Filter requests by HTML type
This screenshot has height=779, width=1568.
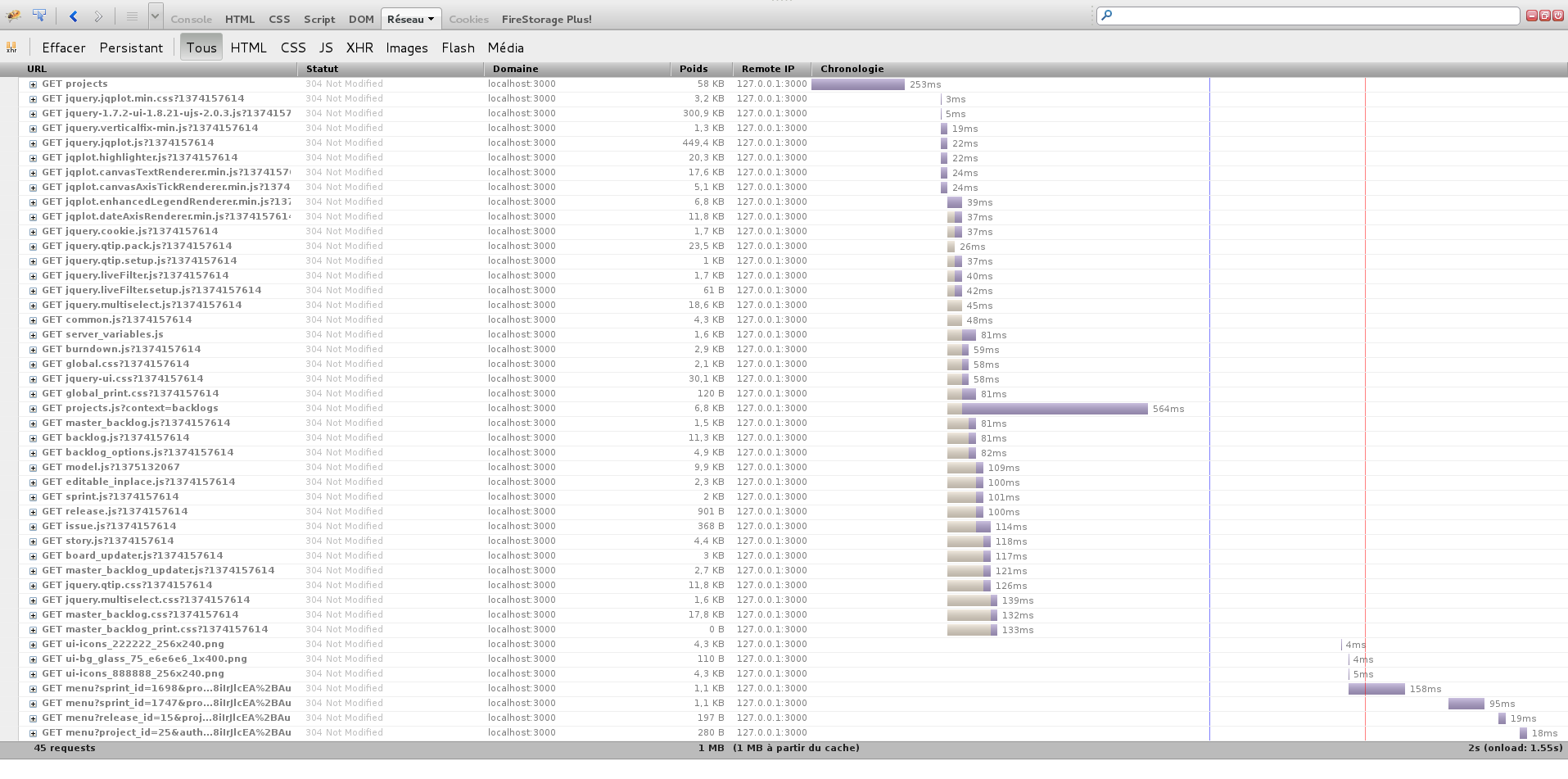pos(248,48)
